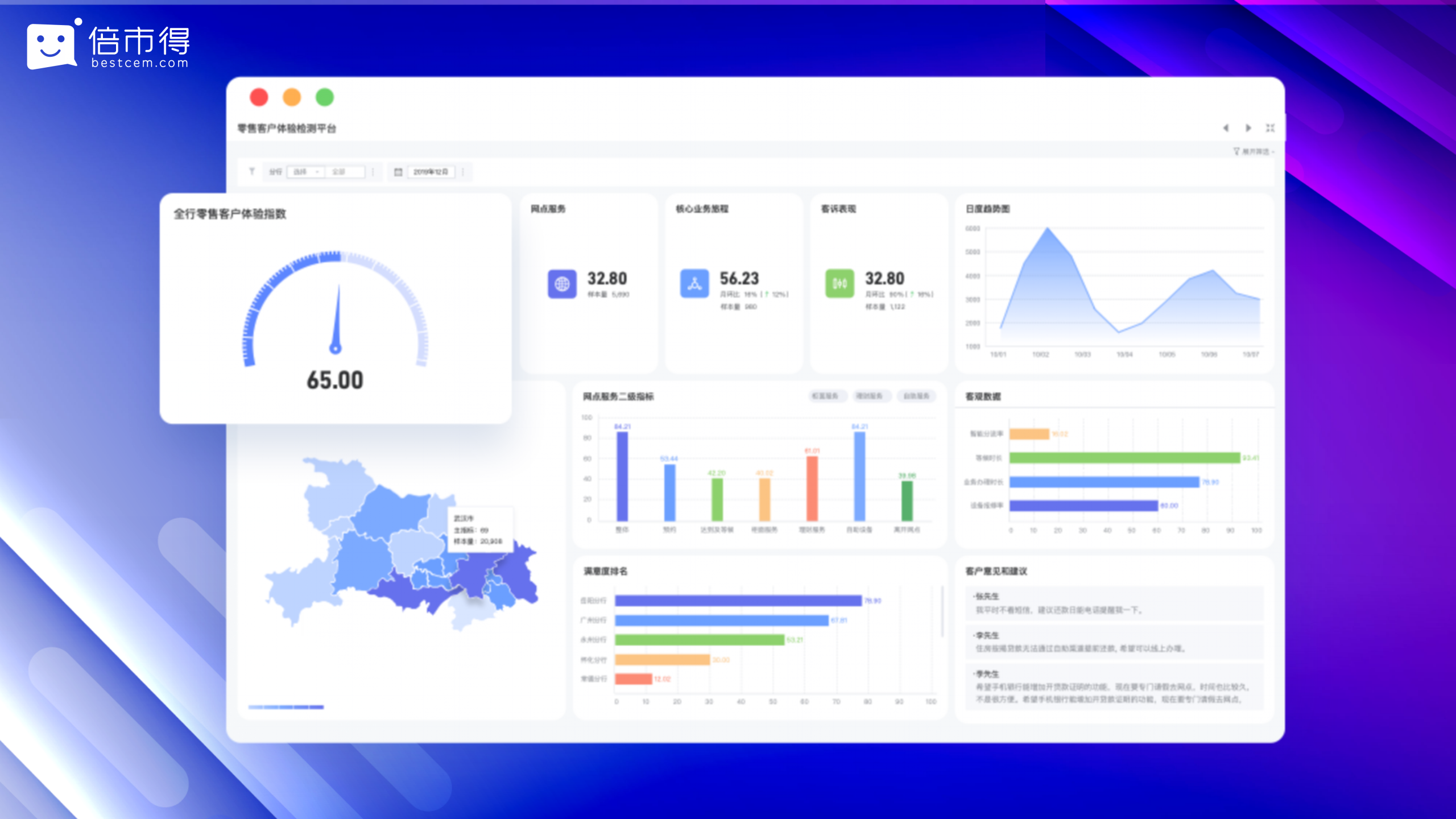Click the red window close dot
The height and width of the screenshot is (819, 1456).
[x=259, y=97]
